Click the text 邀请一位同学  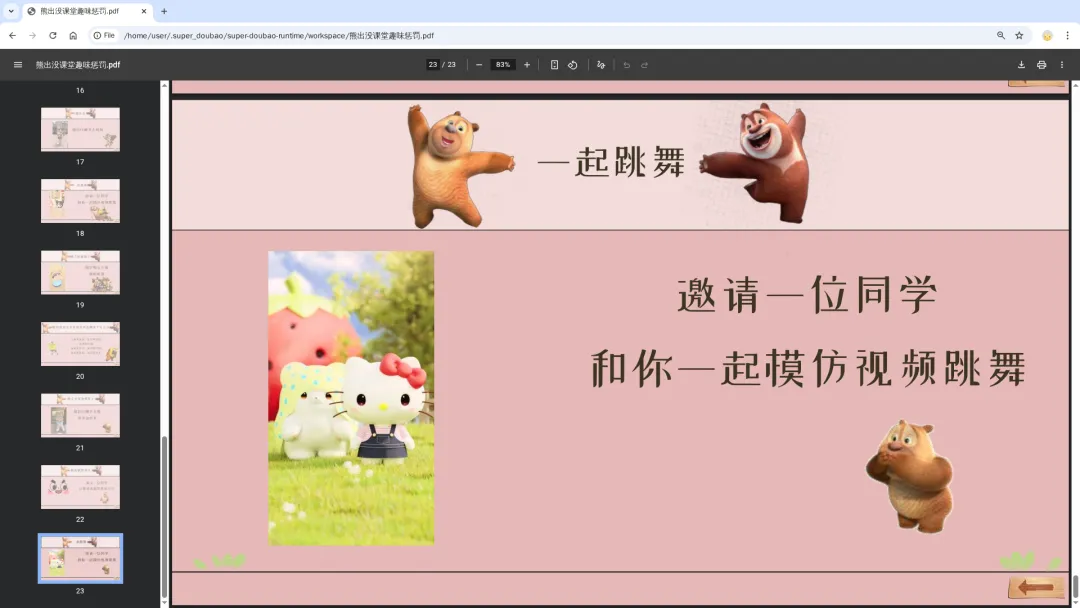tap(807, 295)
